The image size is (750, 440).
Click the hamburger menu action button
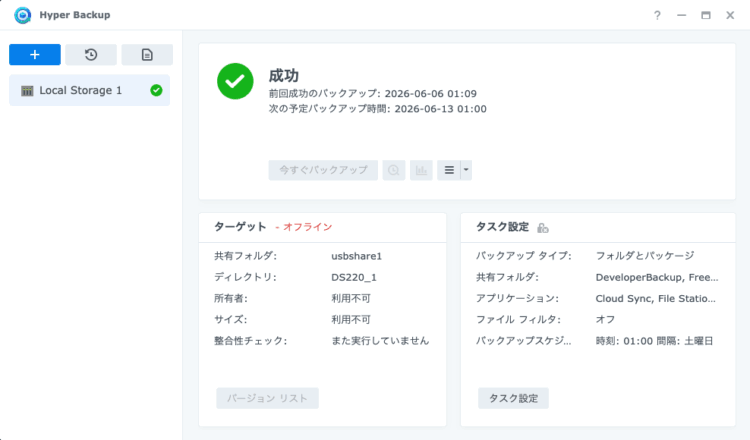coord(449,170)
